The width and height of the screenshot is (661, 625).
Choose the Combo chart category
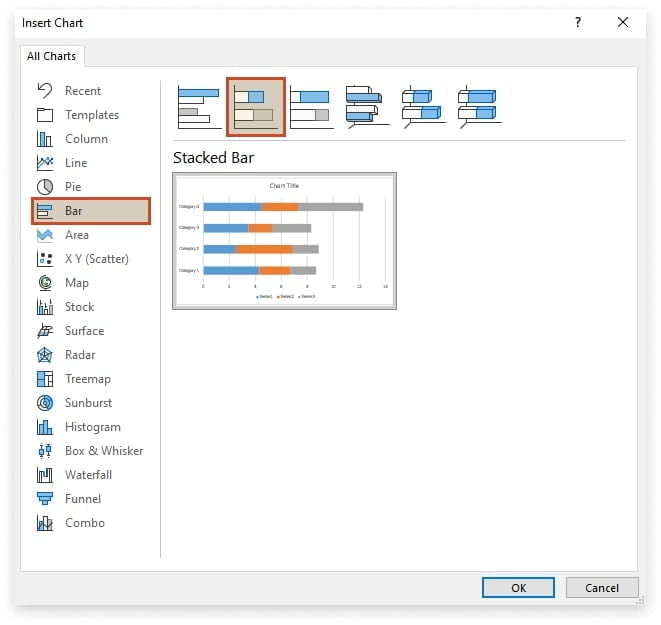84,523
